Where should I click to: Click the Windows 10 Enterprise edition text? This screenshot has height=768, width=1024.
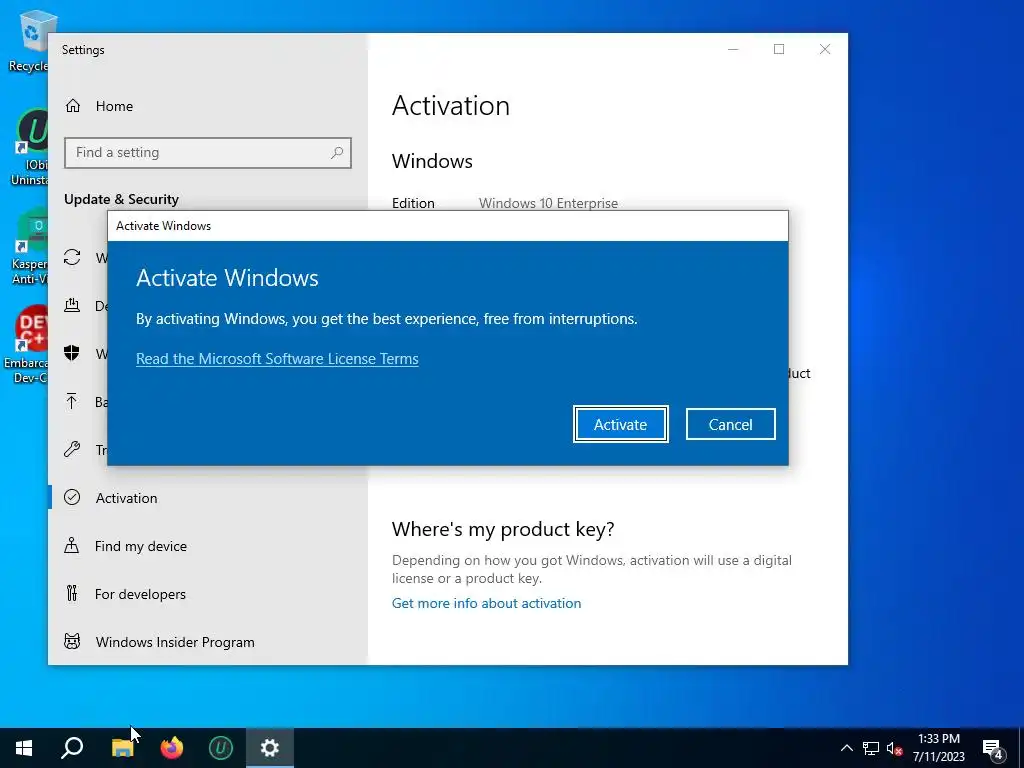click(x=548, y=203)
